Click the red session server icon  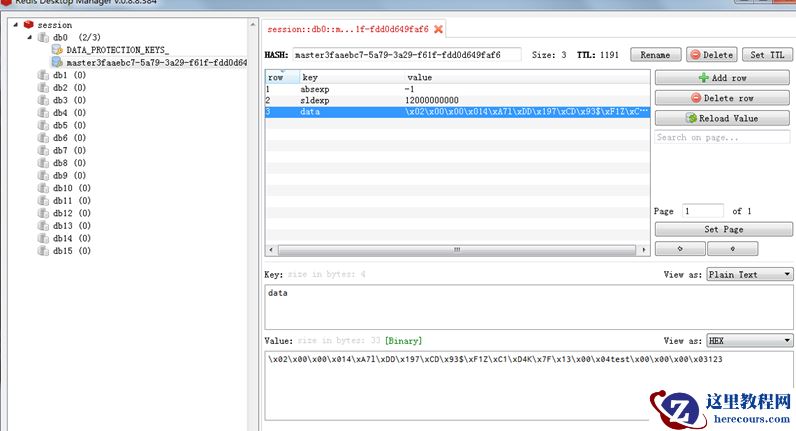click(28, 25)
